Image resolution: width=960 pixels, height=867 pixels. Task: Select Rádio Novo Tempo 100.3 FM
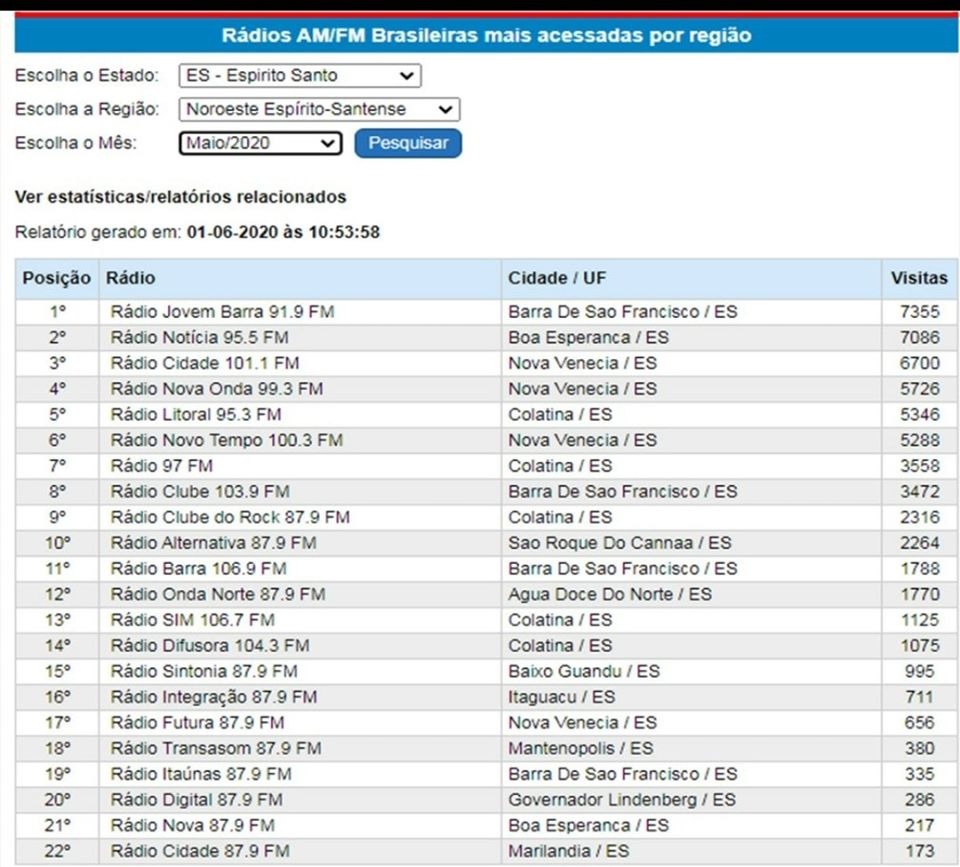point(227,440)
